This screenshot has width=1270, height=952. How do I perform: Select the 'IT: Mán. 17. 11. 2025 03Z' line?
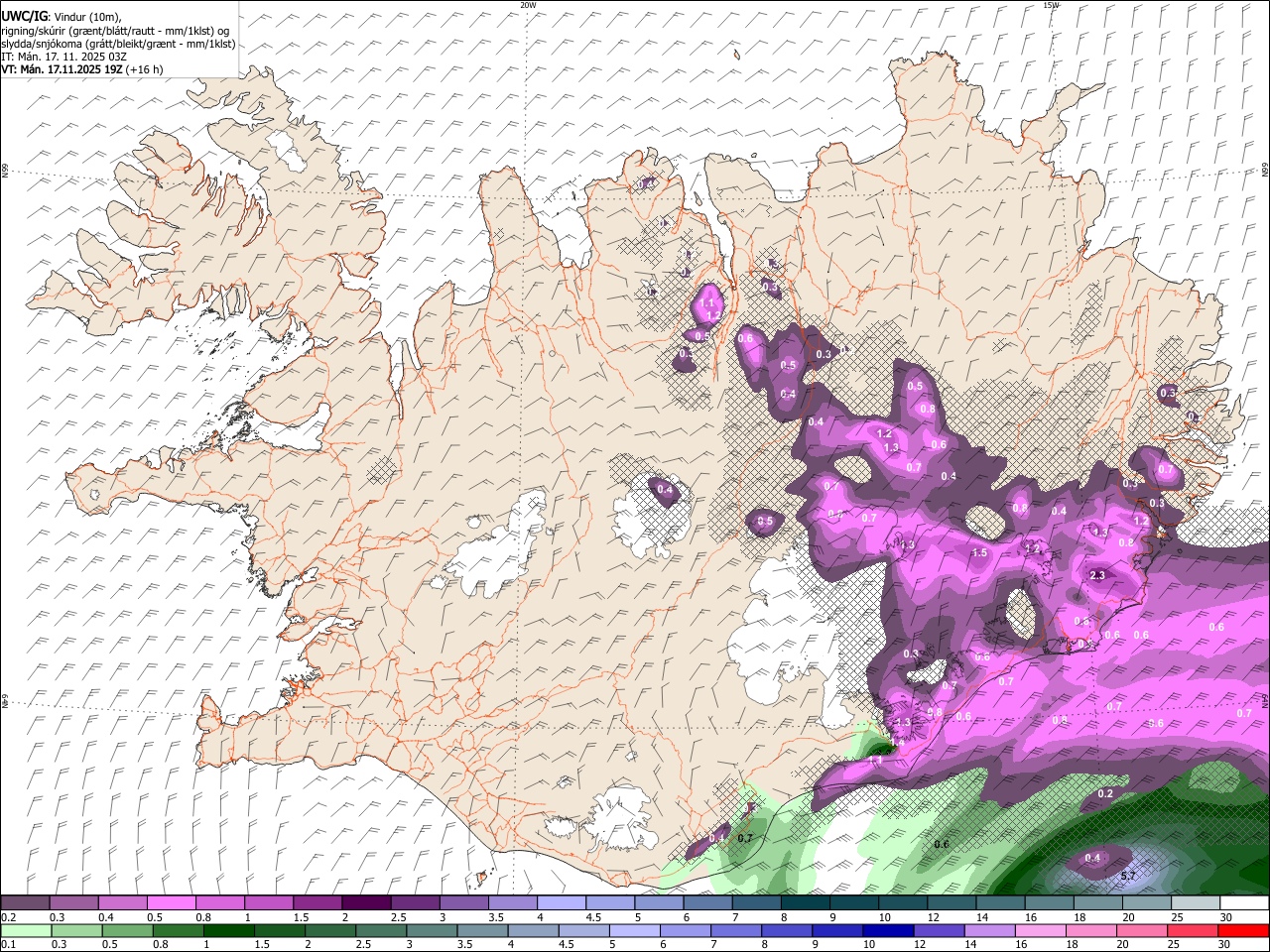pyautogui.click(x=63, y=57)
